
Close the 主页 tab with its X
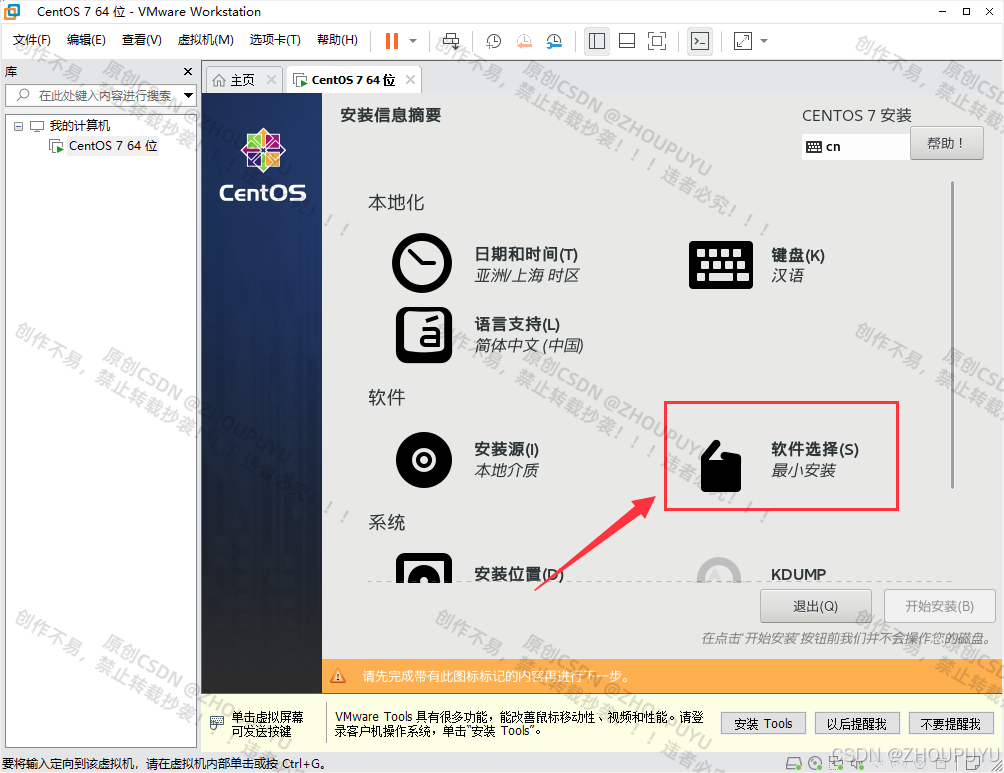(271, 79)
